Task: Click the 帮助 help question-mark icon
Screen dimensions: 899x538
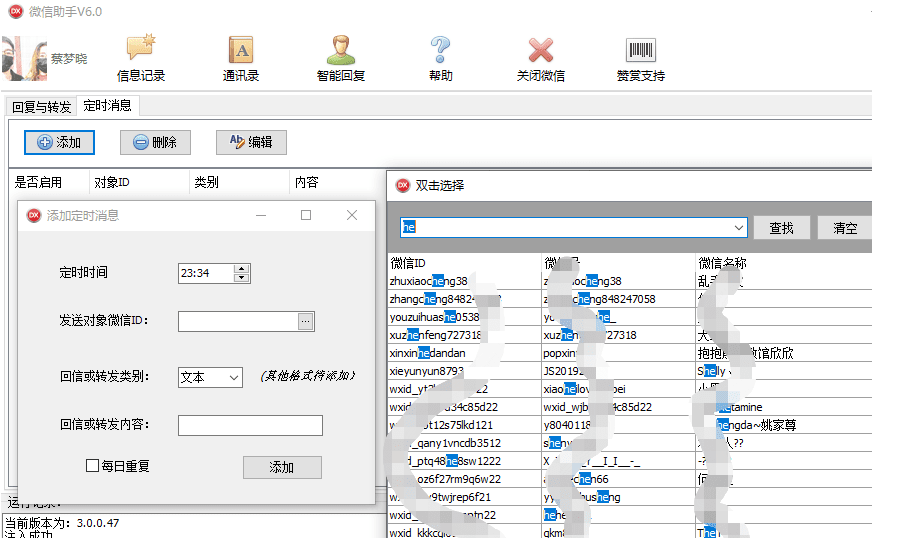Action: click(440, 57)
